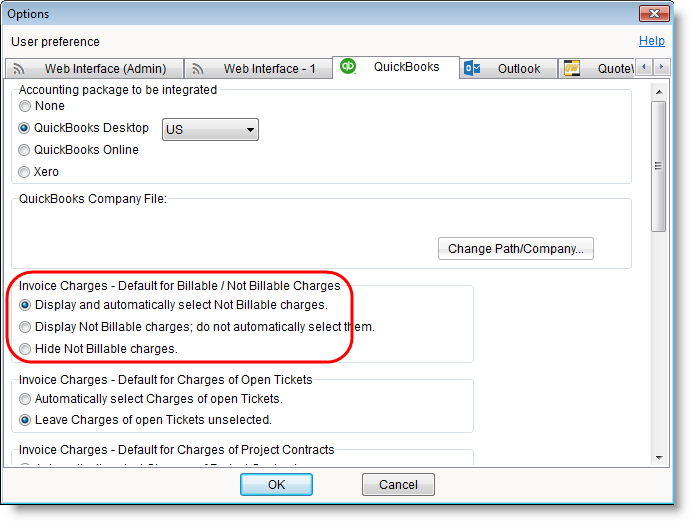Click the Outlook tab icon
The width and height of the screenshot is (690, 521).
472,68
